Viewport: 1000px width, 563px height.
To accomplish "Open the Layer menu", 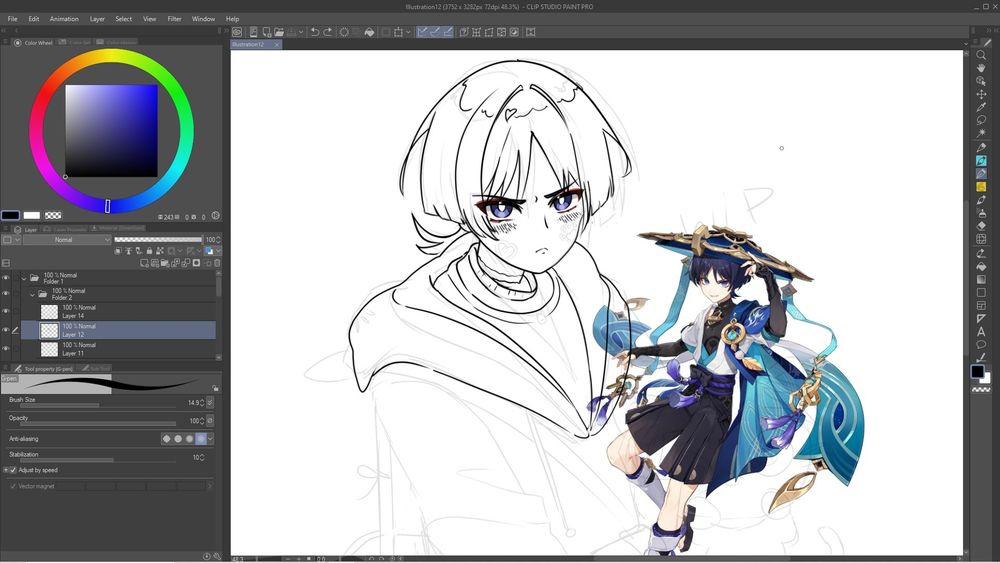I will [97, 19].
